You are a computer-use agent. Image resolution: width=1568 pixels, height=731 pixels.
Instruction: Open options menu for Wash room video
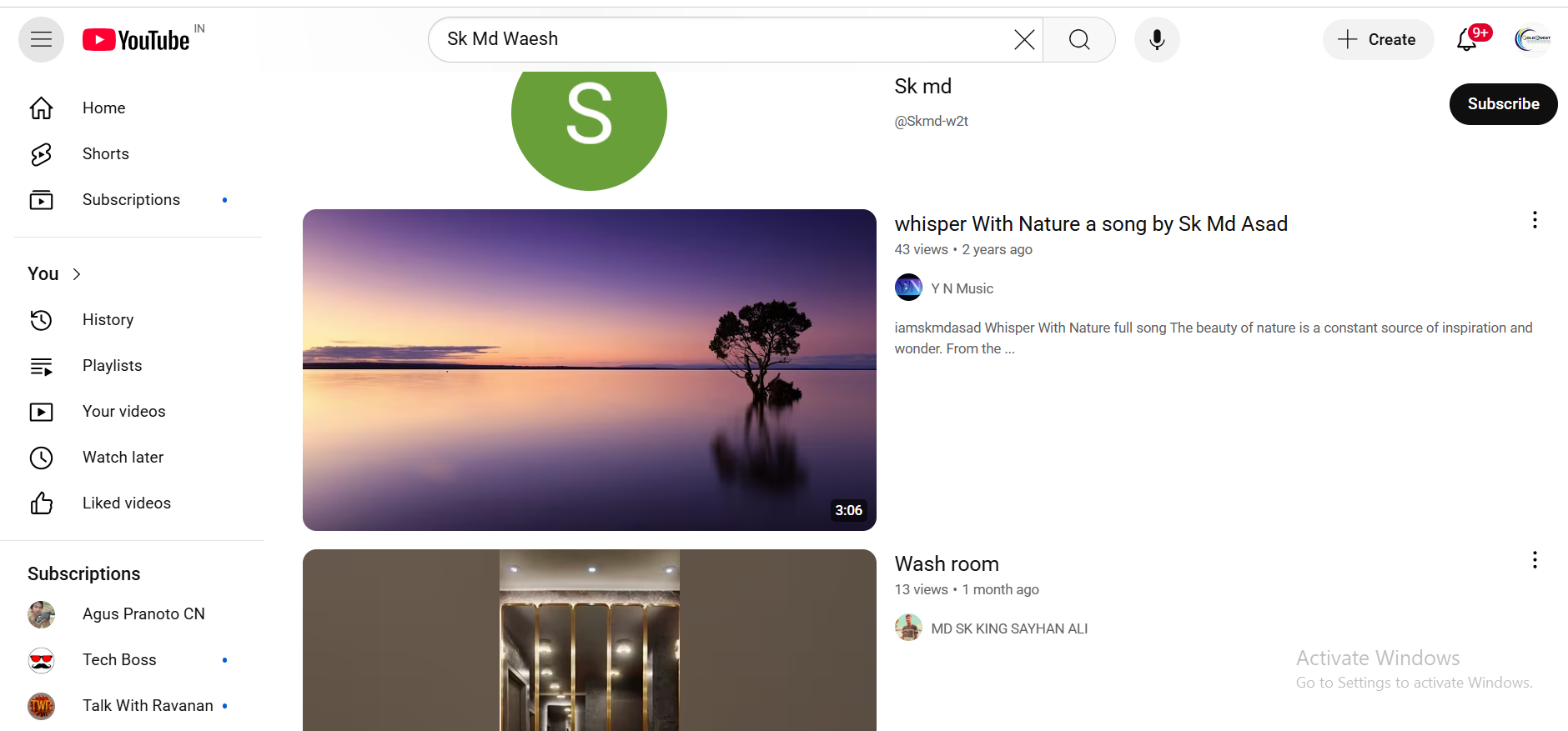[x=1534, y=560]
